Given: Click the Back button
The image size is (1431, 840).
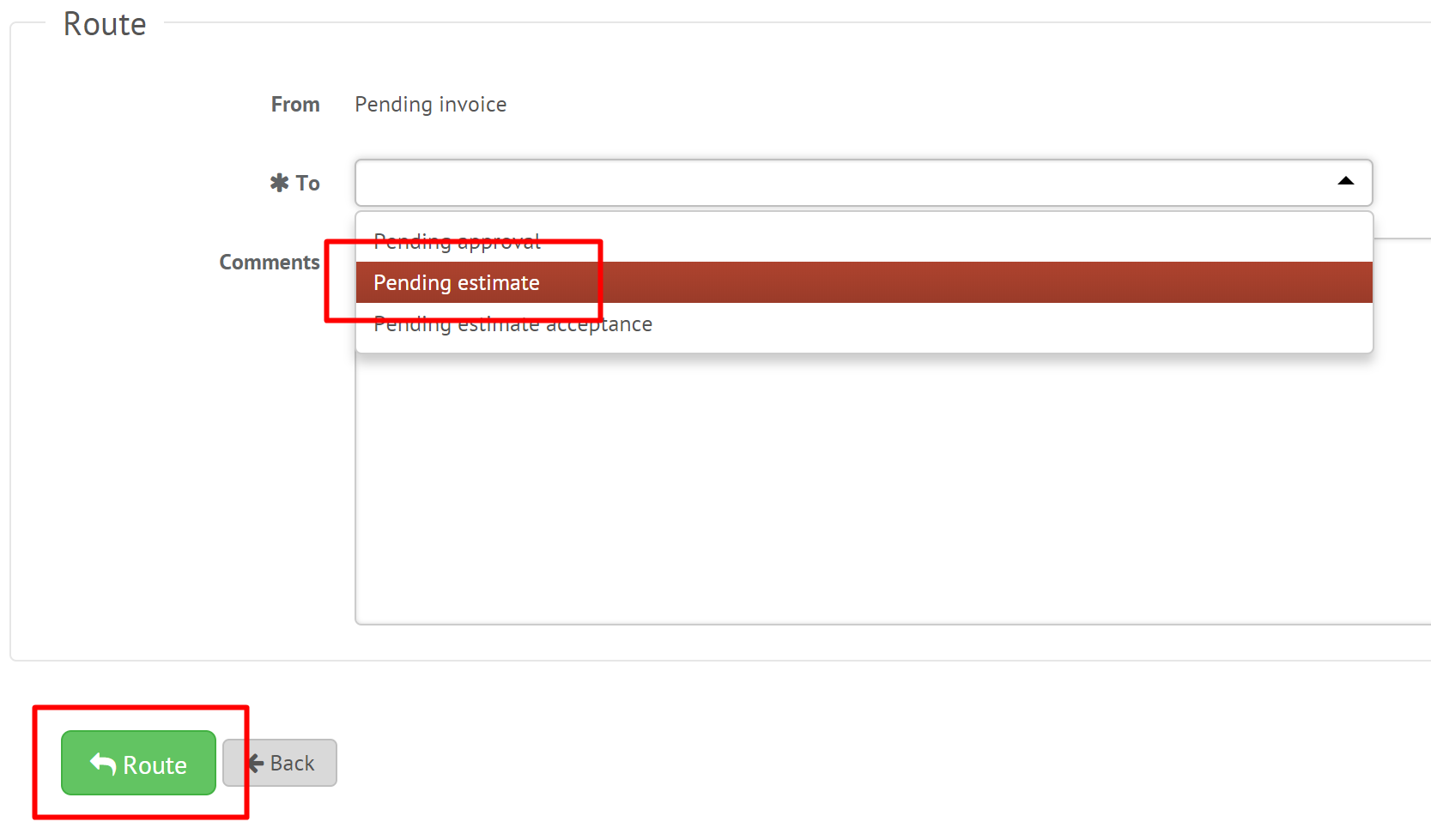Looking at the screenshot, I should (x=280, y=763).
